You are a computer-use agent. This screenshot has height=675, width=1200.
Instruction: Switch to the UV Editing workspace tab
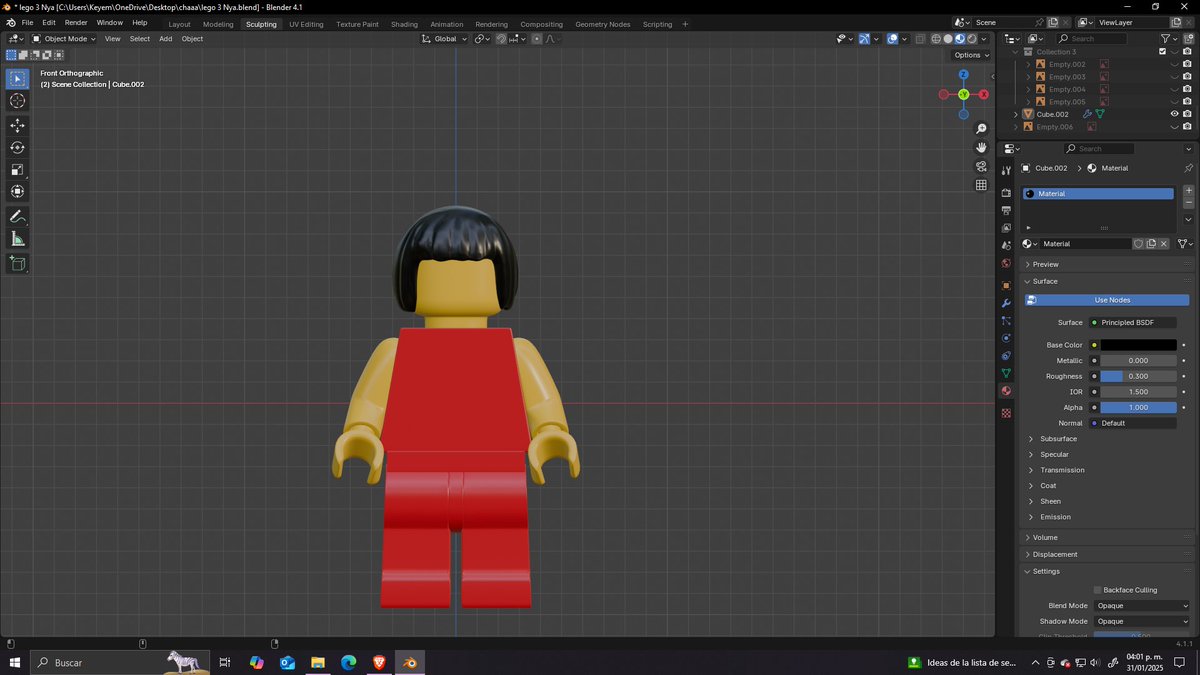tap(306, 24)
